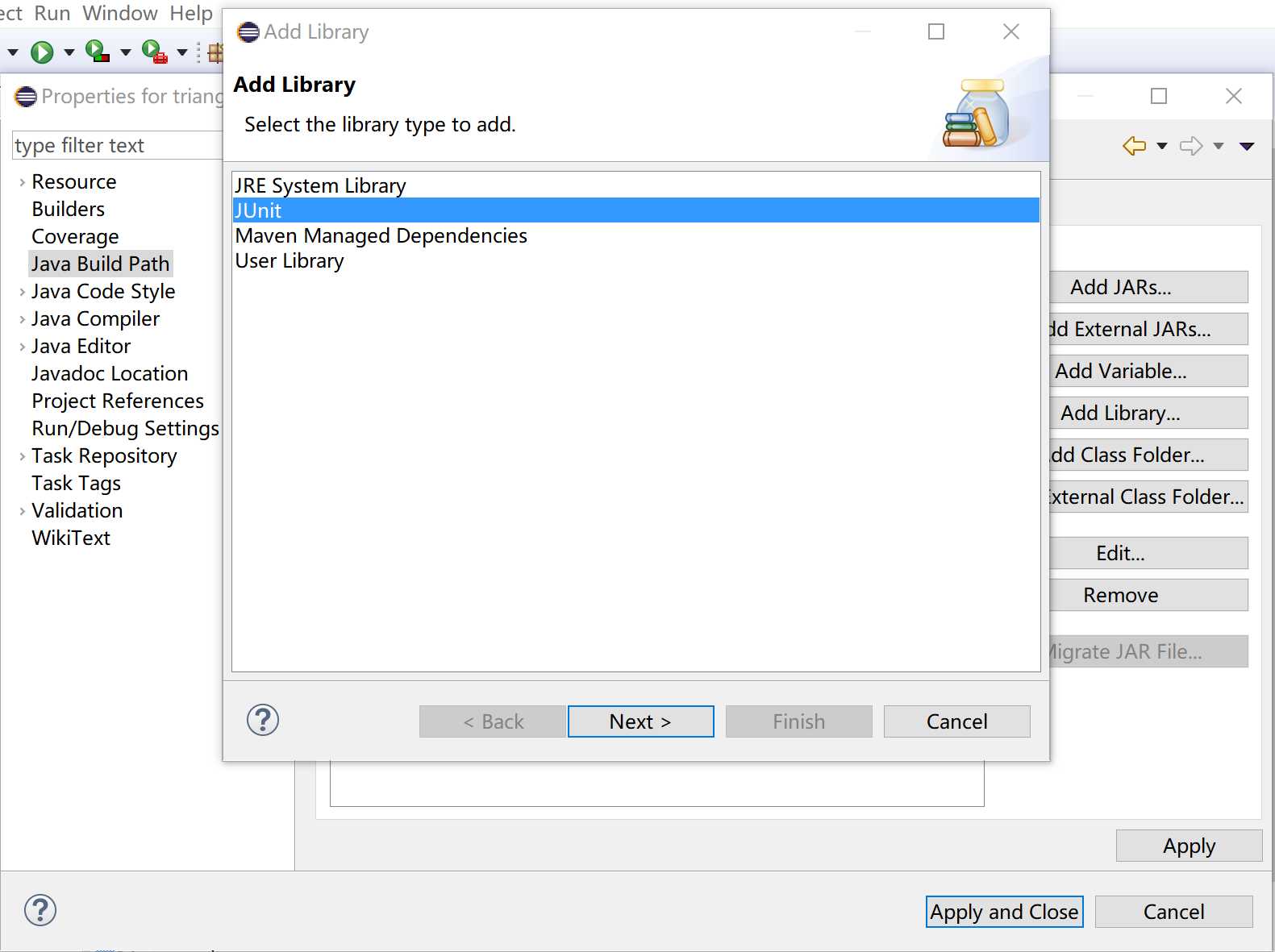Select Maven Managed Dependencies entry

(x=635, y=235)
